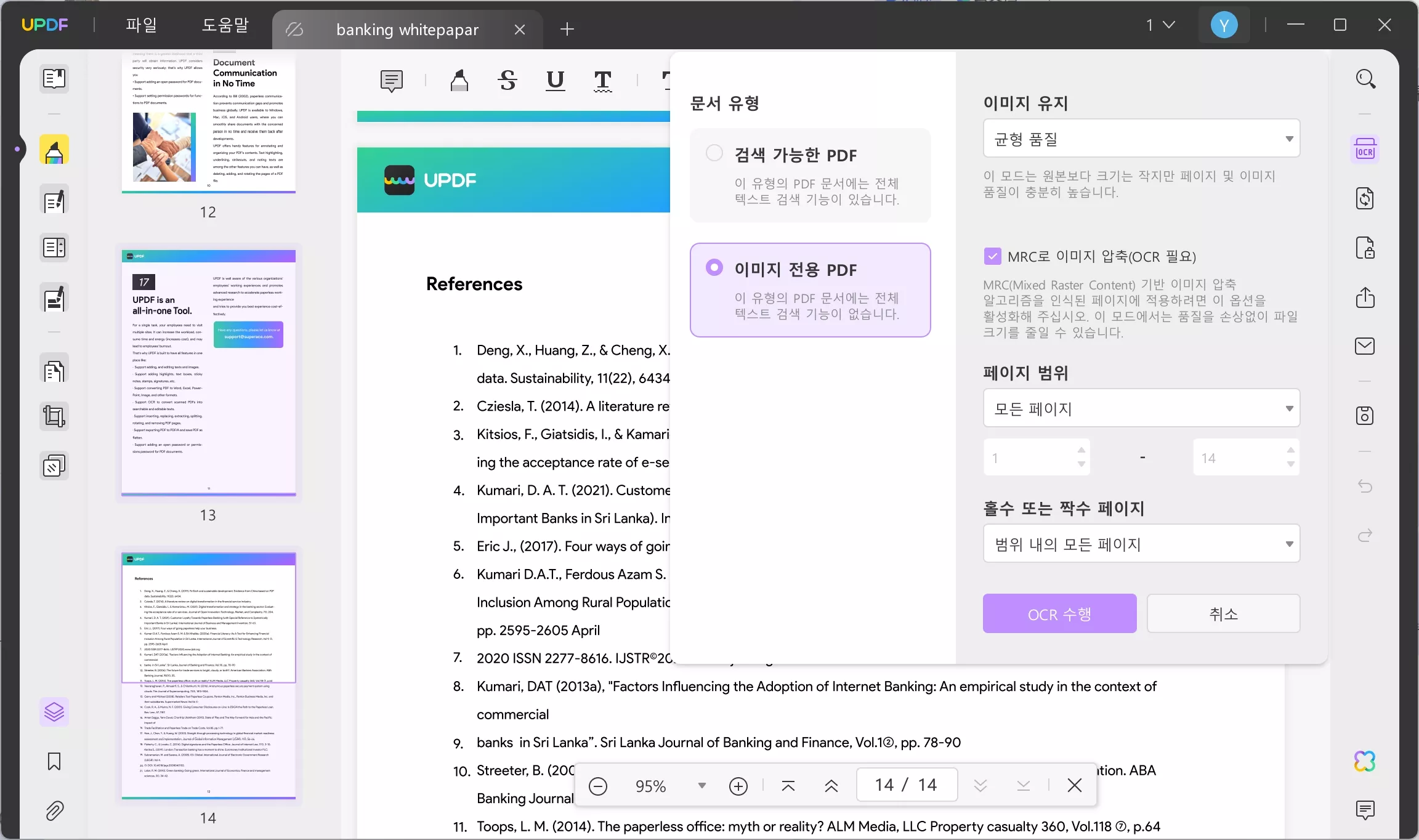The image size is (1419, 840).
Task: Click the 취소 button
Action: 1223,613
